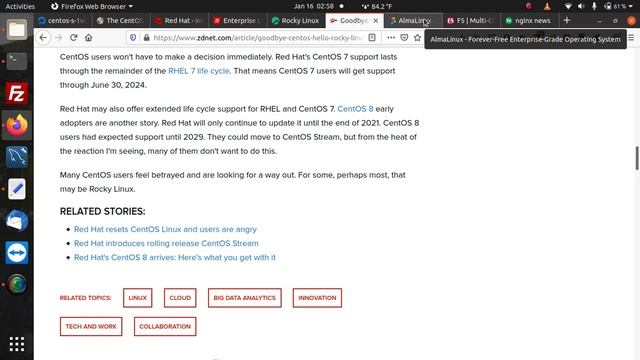Launch Thunderbird mail from dock
Screen dimensions: 640x360
[17, 220]
